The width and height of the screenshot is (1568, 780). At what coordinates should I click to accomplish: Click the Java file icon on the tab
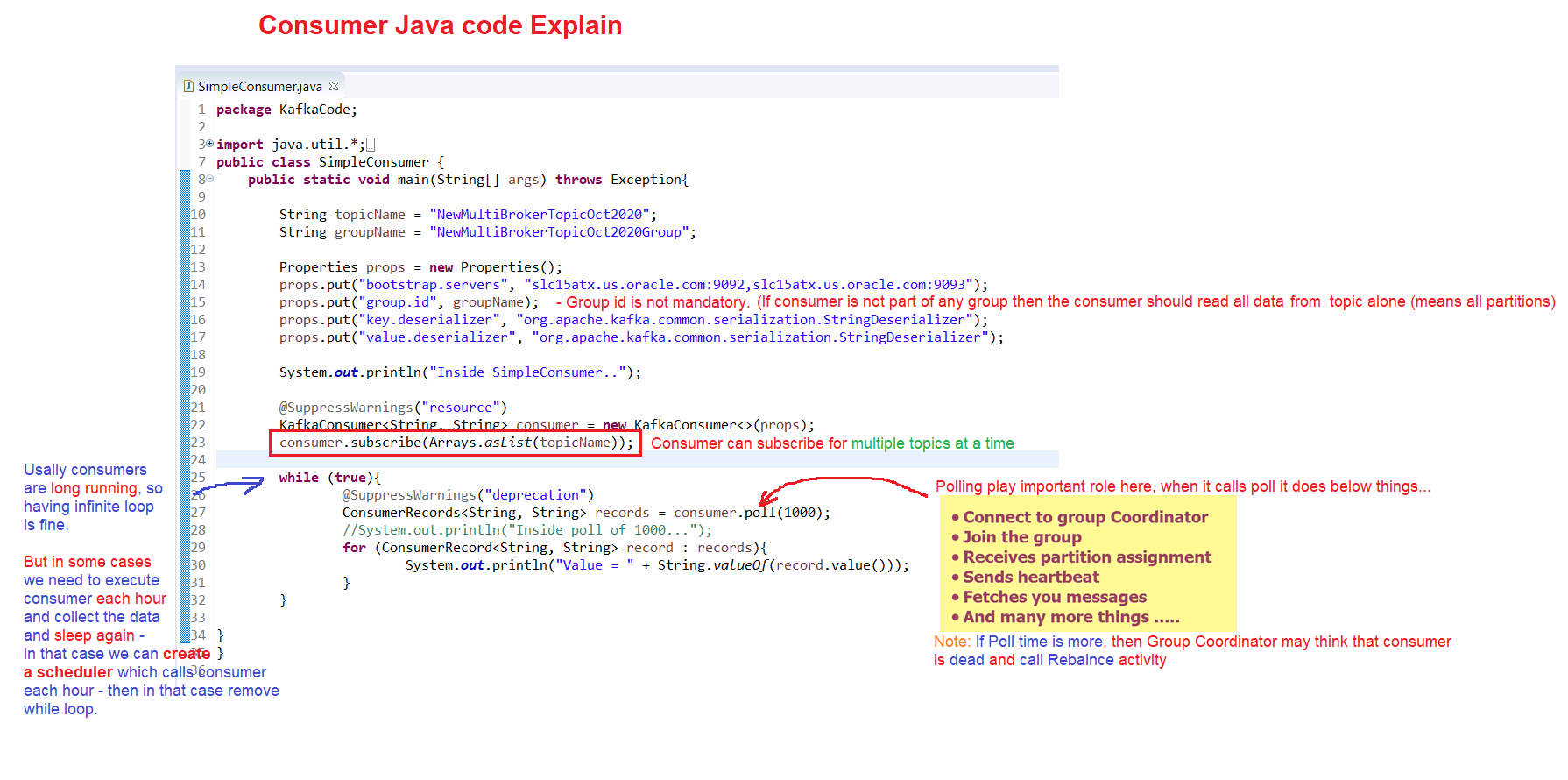tap(188, 86)
